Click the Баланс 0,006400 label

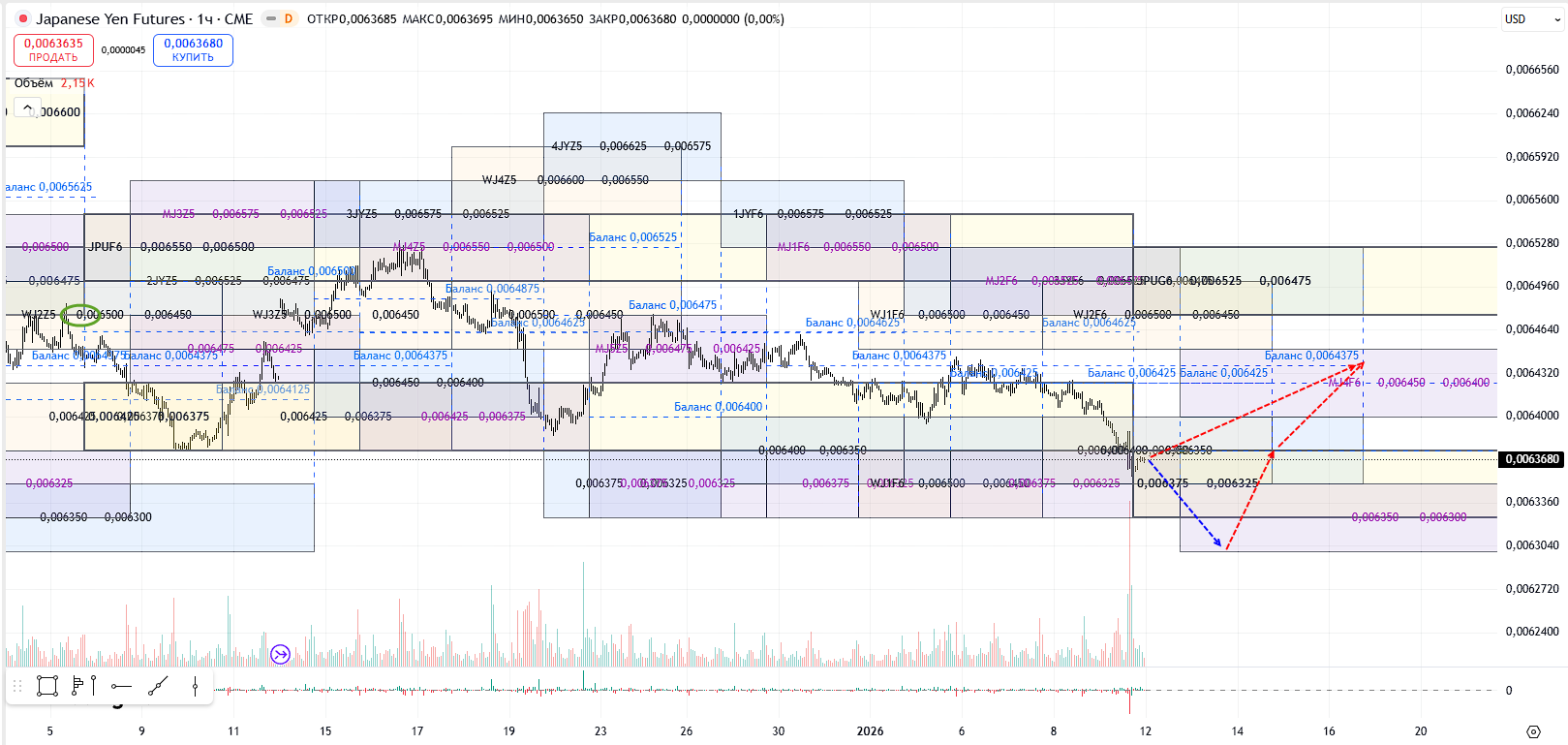pos(718,407)
